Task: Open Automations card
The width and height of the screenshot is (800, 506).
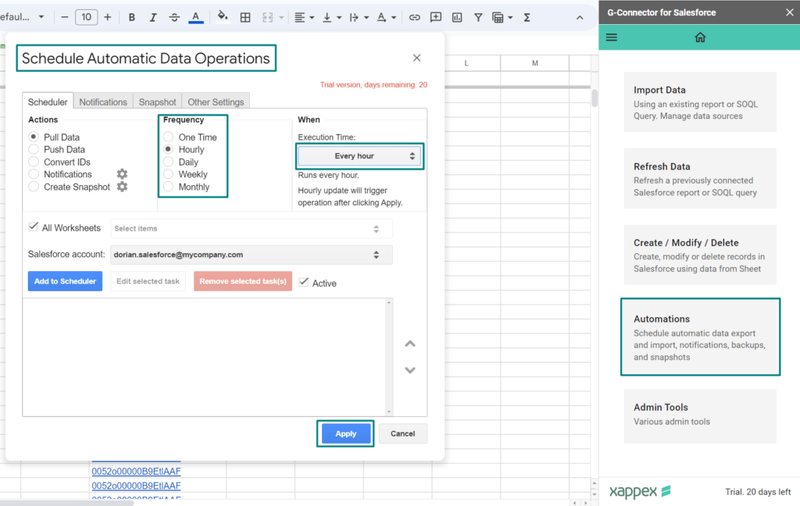Action: (700, 337)
